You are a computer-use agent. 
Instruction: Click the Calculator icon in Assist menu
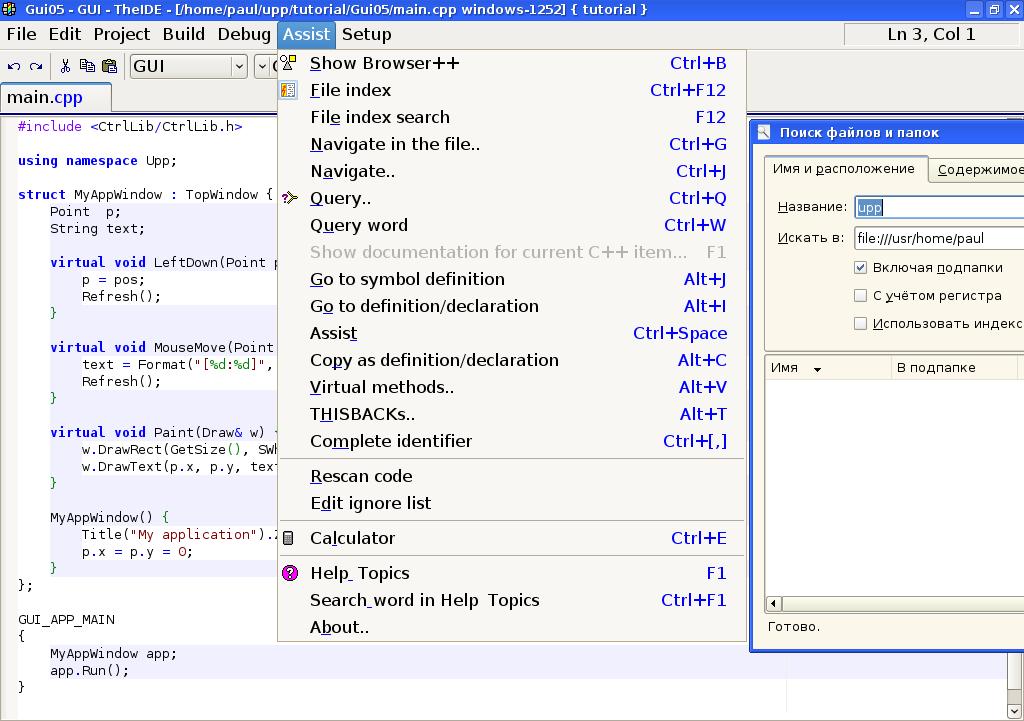(289, 538)
